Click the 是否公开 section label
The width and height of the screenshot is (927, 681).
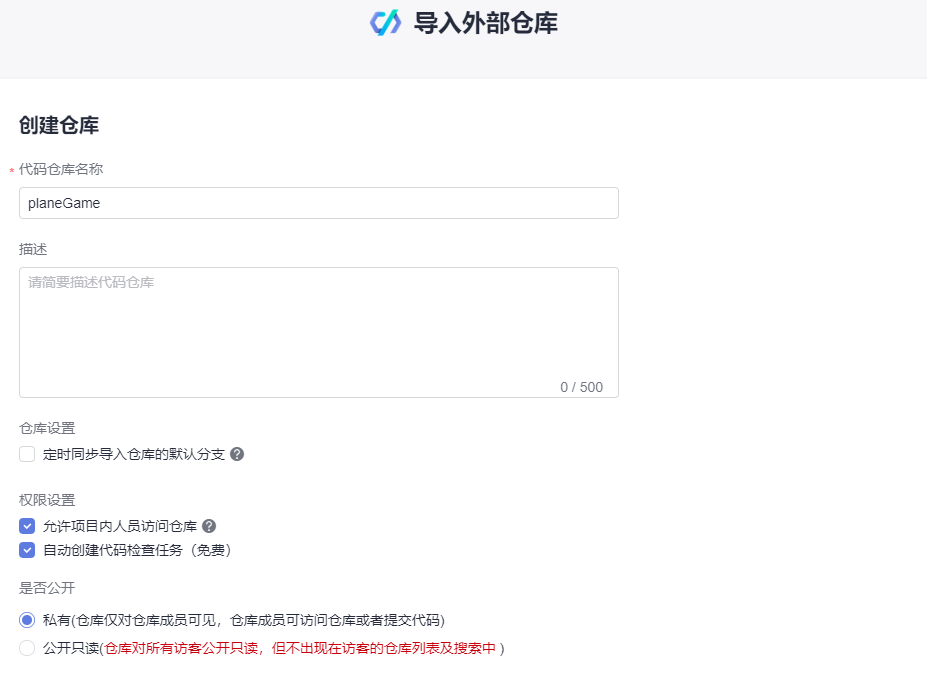tap(47, 588)
